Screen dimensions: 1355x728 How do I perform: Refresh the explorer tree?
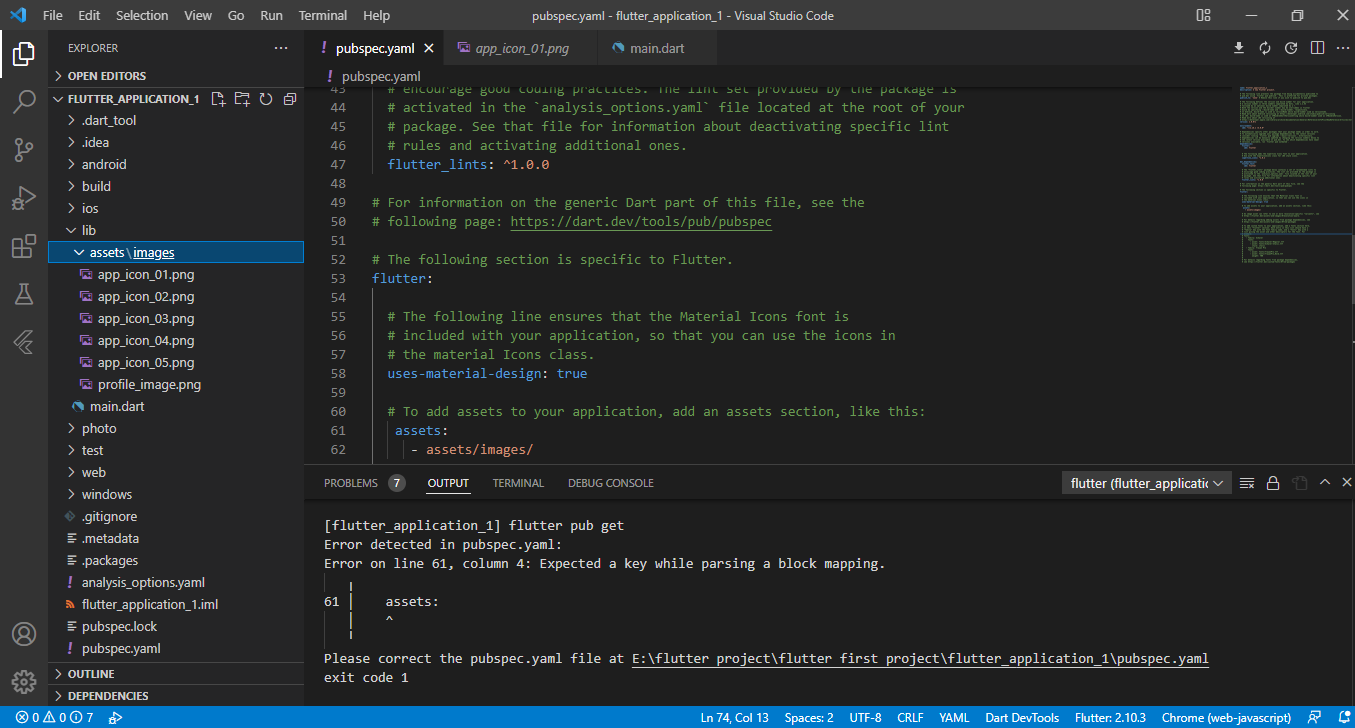pos(266,99)
